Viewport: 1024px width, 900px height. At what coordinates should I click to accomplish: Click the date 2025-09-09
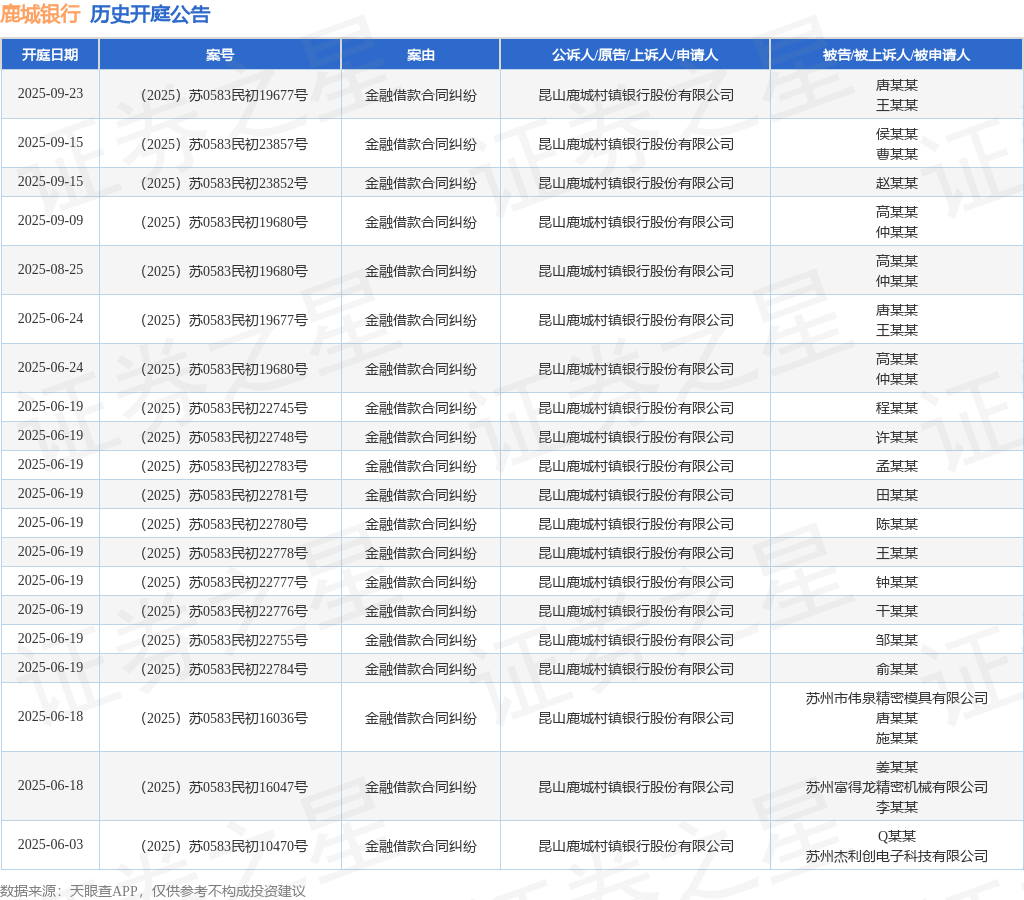point(50,221)
